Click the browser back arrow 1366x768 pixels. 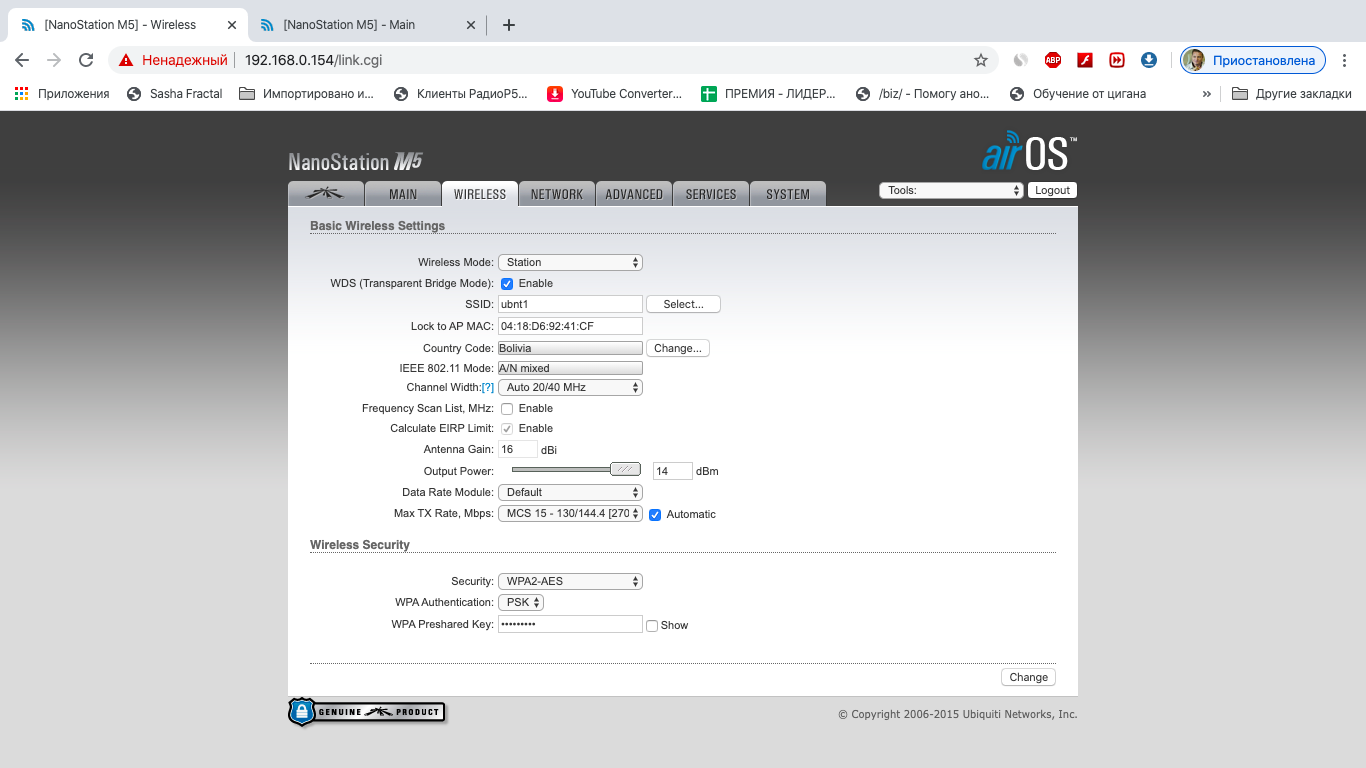(22, 60)
